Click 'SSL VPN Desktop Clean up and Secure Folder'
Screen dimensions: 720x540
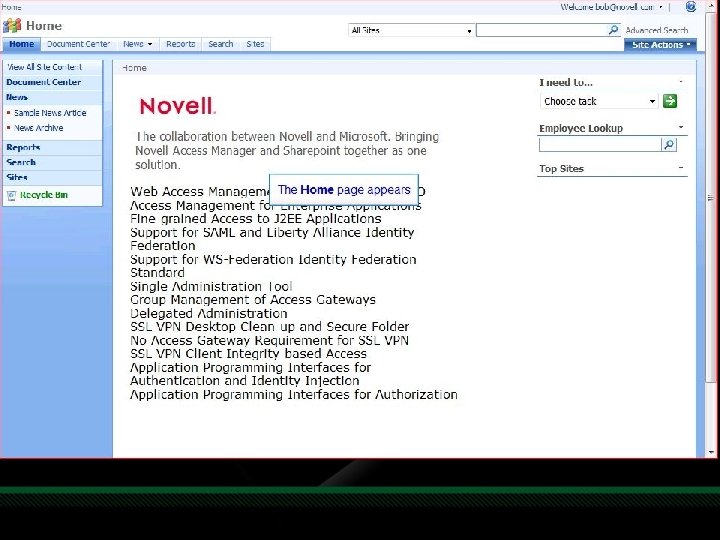270,326
